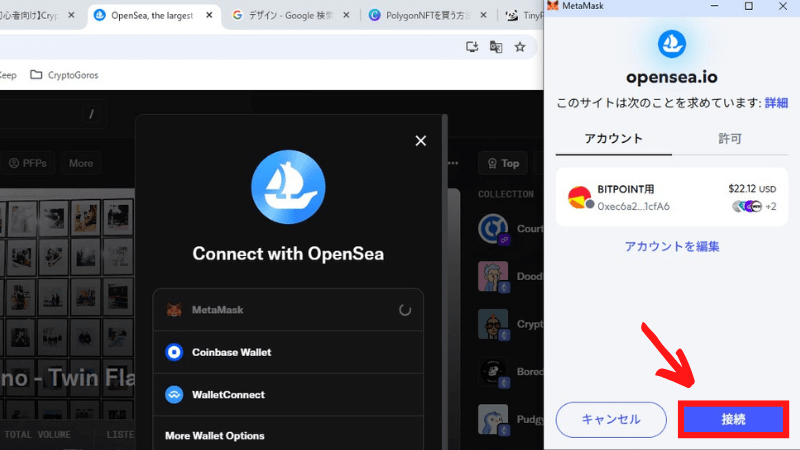Viewport: 800px width, 450px height.
Task: Open the Dood collection avatar
Action: point(493,276)
